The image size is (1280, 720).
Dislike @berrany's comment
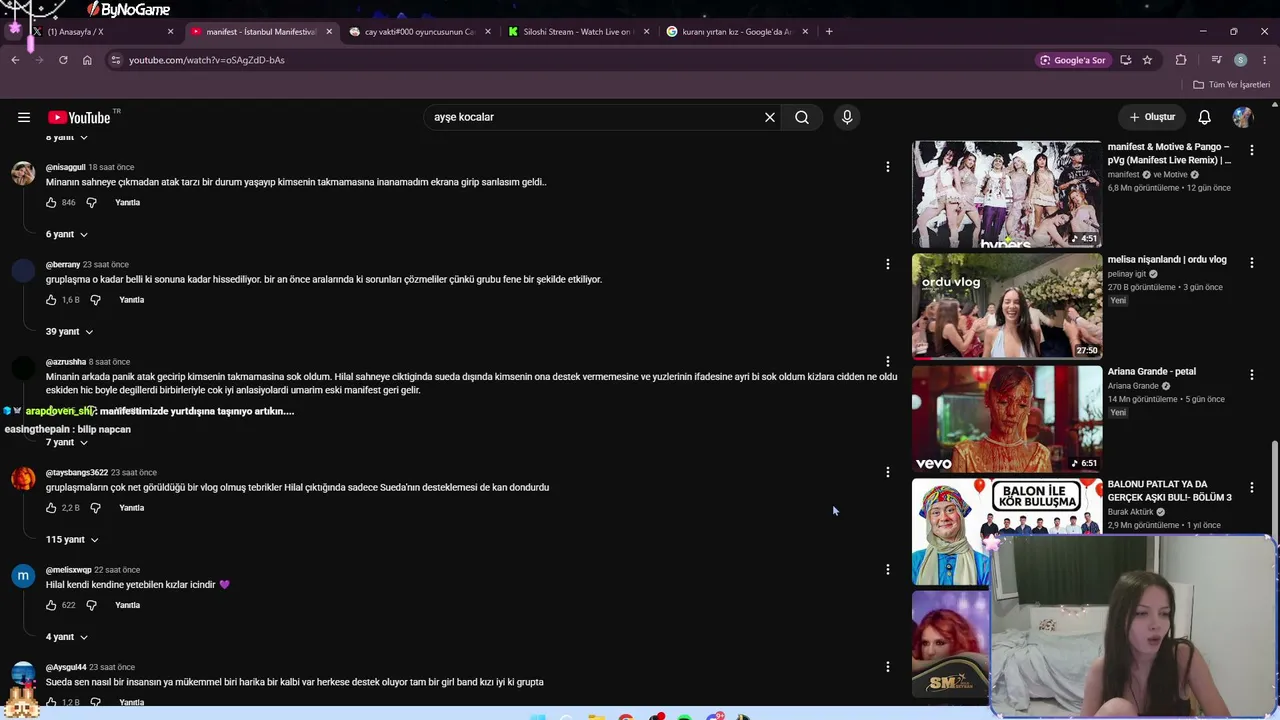(95, 300)
